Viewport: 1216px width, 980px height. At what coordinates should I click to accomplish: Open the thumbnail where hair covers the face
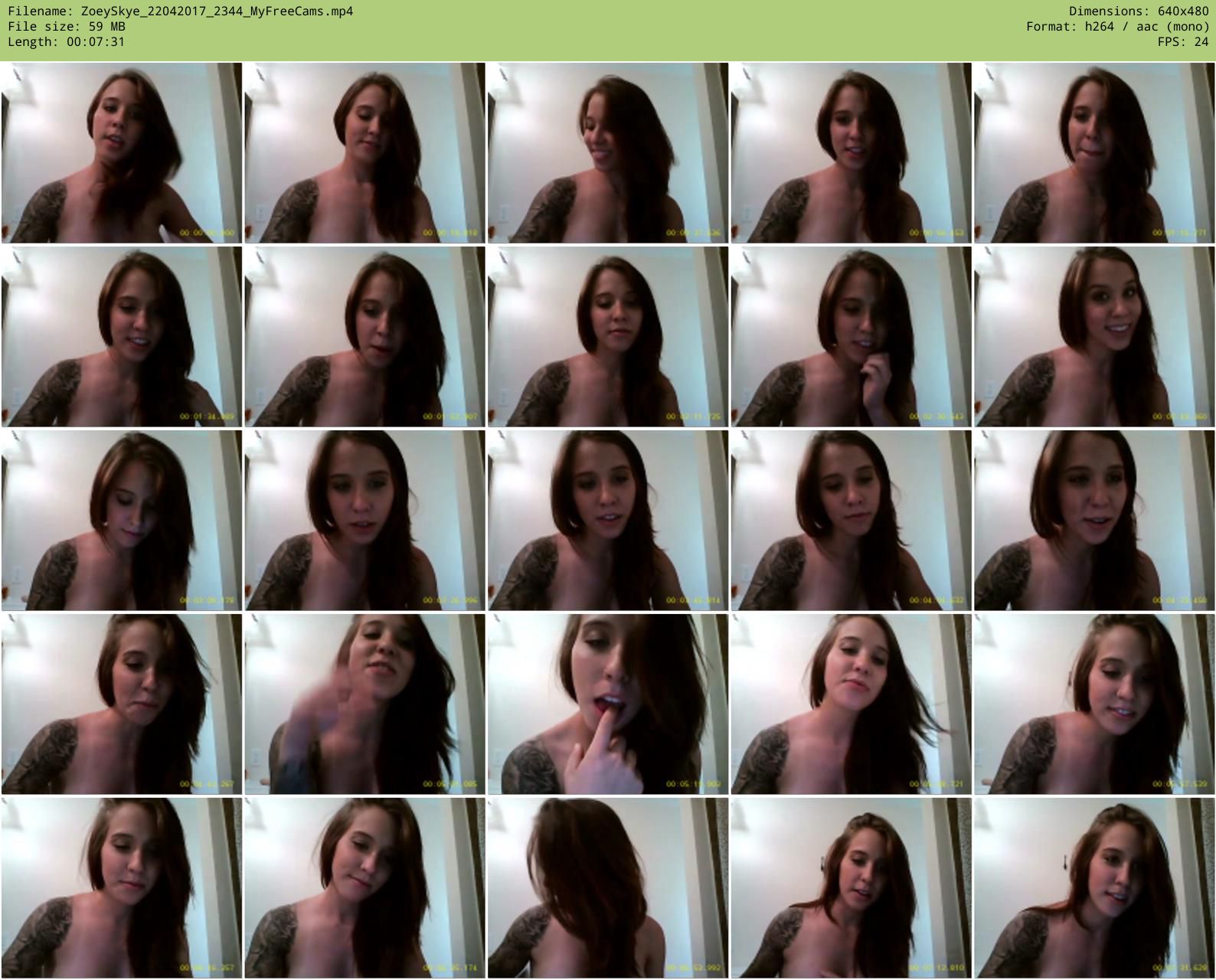point(608,888)
